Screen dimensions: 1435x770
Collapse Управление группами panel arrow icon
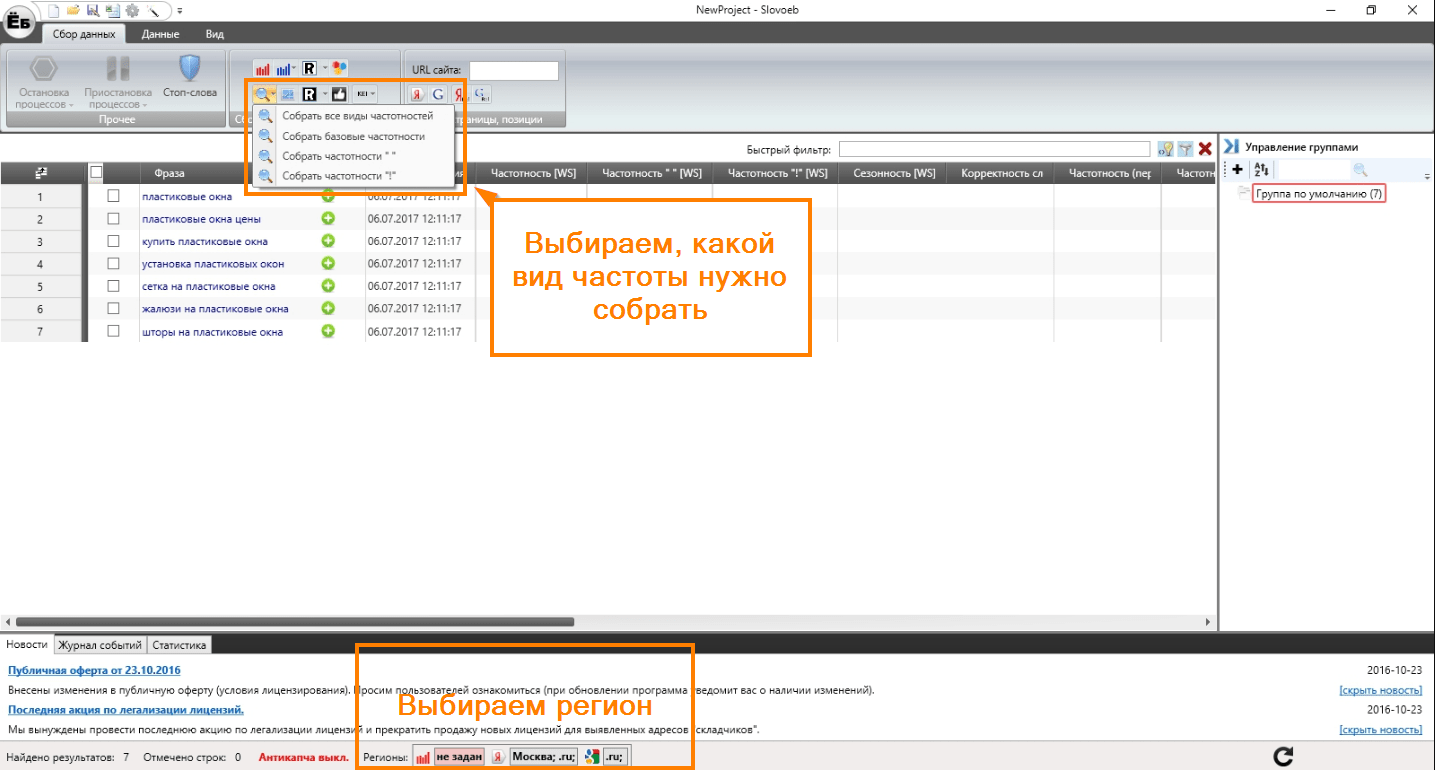1231,147
